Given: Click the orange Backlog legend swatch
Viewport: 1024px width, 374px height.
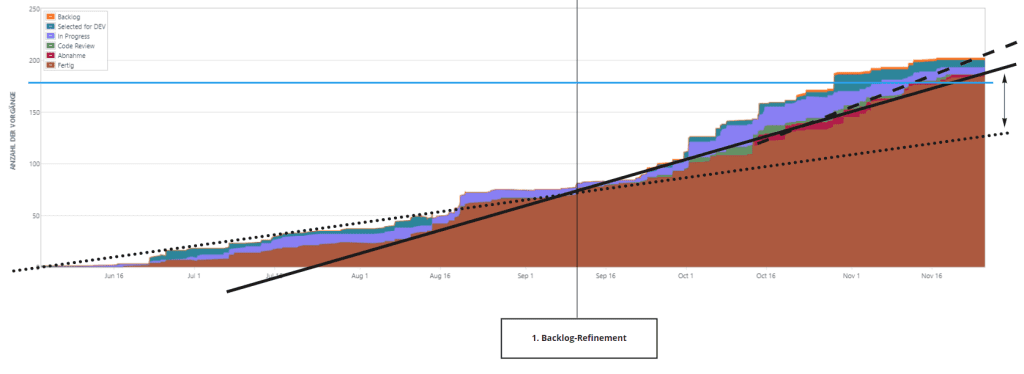Looking at the screenshot, I should (50, 16).
